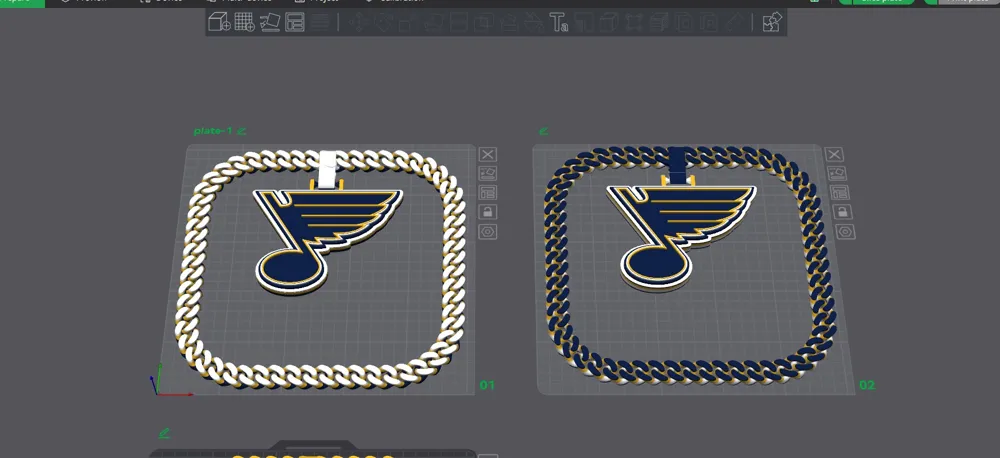Arrange objects on plate 01
This screenshot has height=458, width=1000.
click(487, 193)
